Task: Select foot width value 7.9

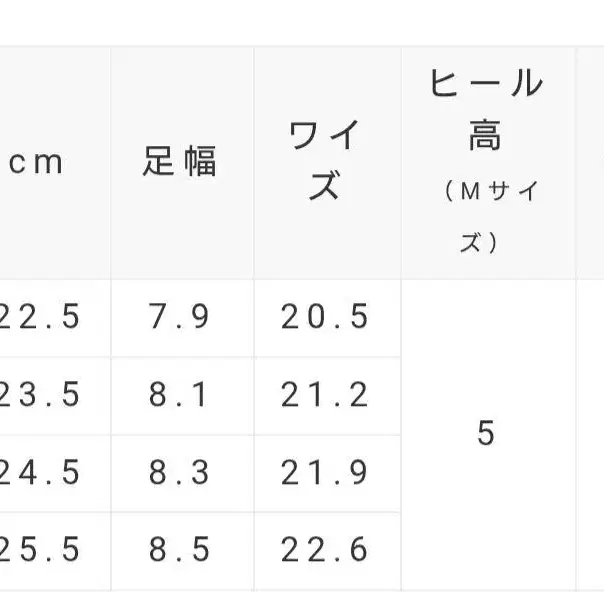Action: [180, 317]
